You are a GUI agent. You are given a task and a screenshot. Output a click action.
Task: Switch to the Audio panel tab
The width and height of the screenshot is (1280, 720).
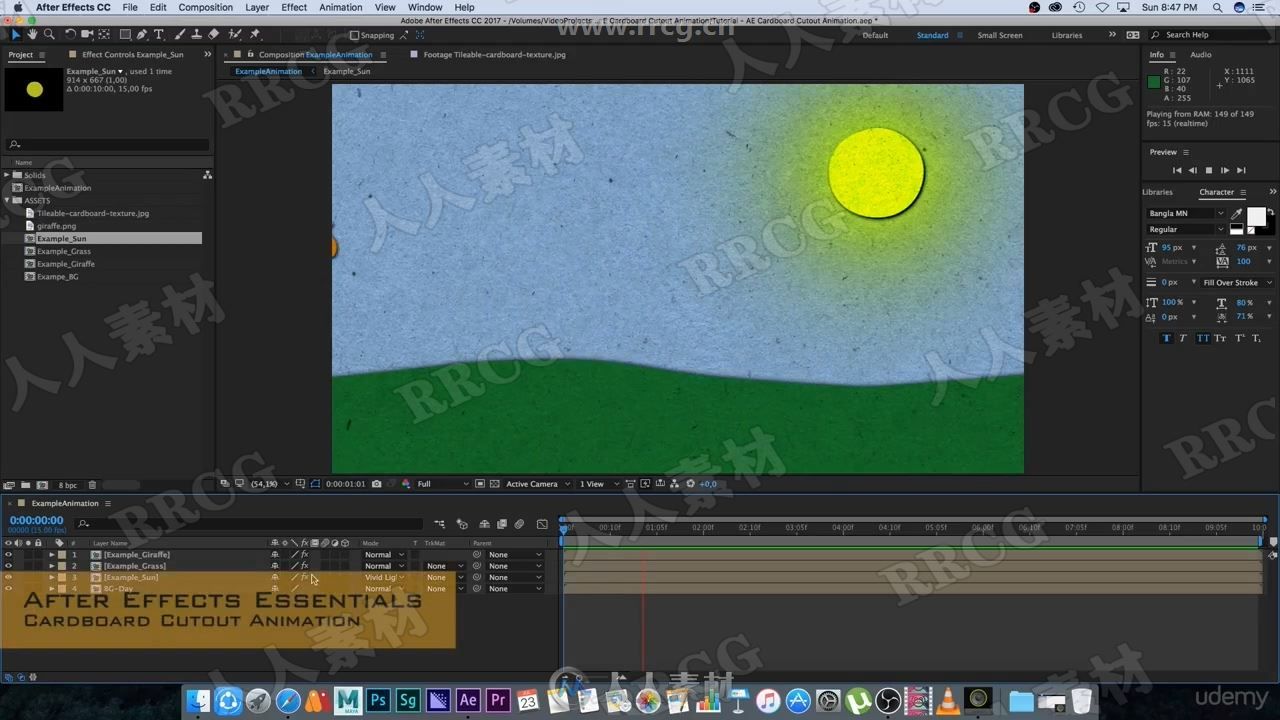click(1201, 54)
